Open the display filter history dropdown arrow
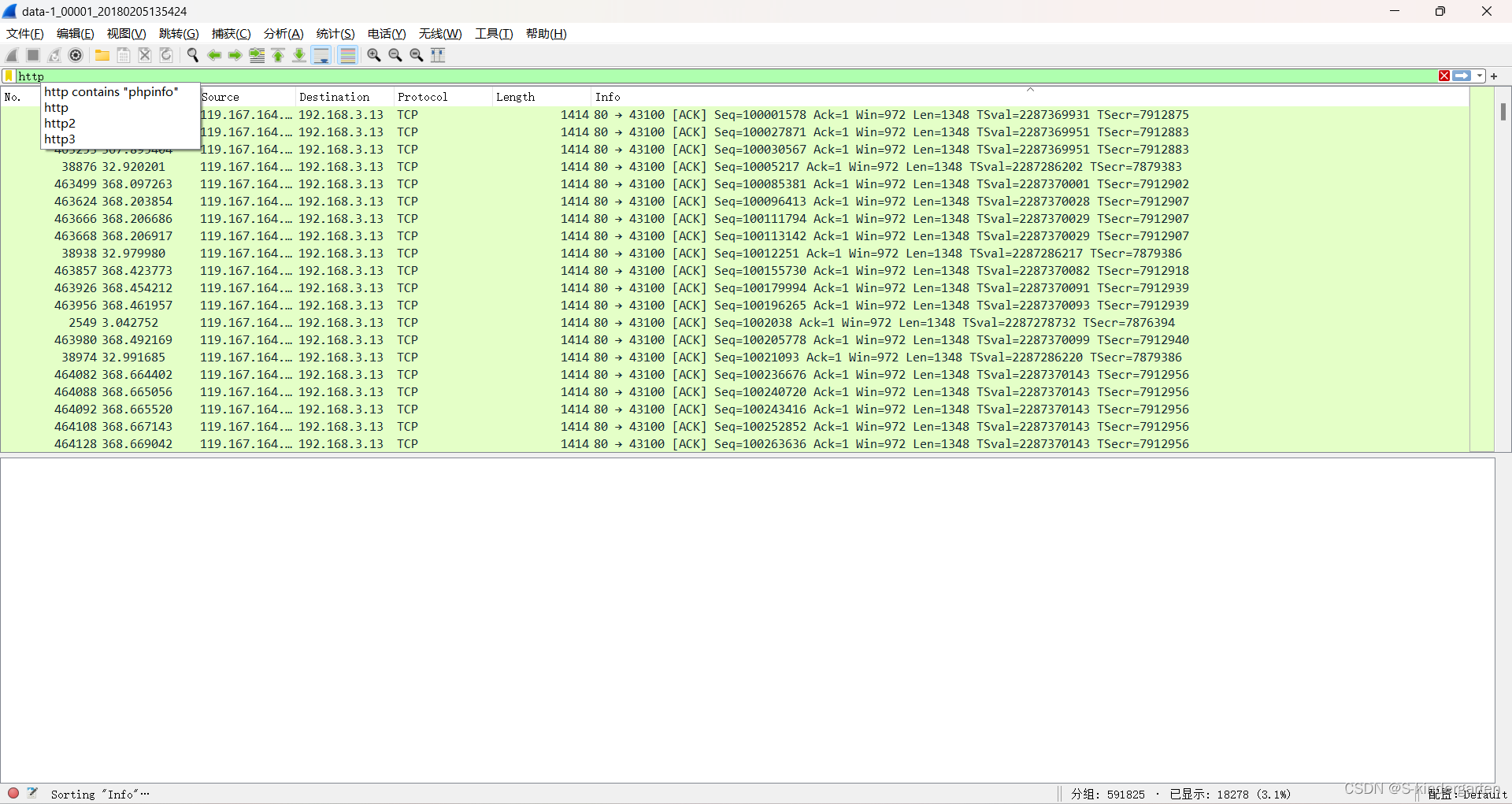The image size is (1512, 804). (1480, 76)
